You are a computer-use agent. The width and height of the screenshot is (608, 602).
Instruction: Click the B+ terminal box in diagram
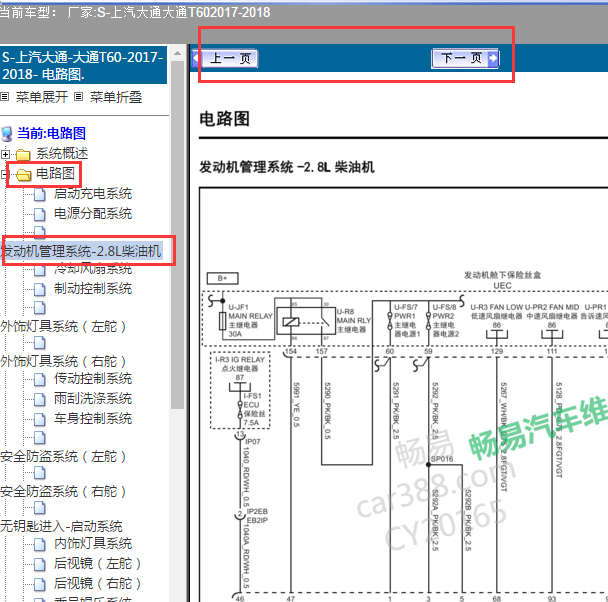tap(222, 278)
